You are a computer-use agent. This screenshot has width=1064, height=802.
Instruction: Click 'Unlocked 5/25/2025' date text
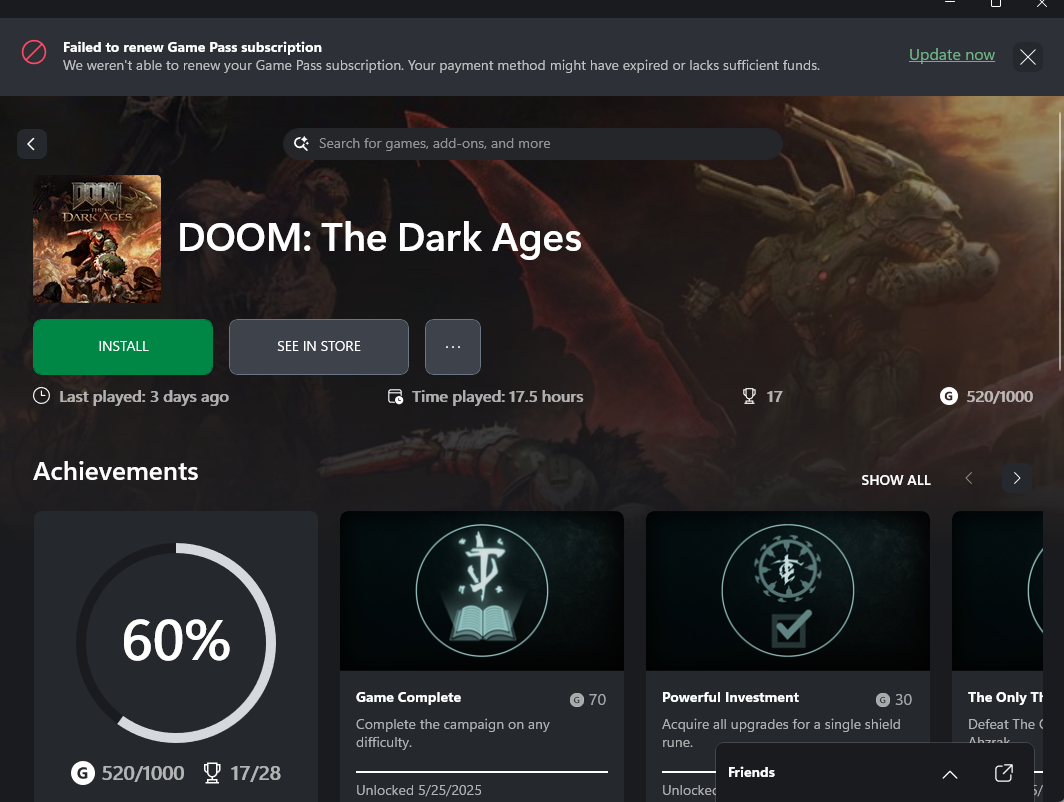[x=419, y=790]
